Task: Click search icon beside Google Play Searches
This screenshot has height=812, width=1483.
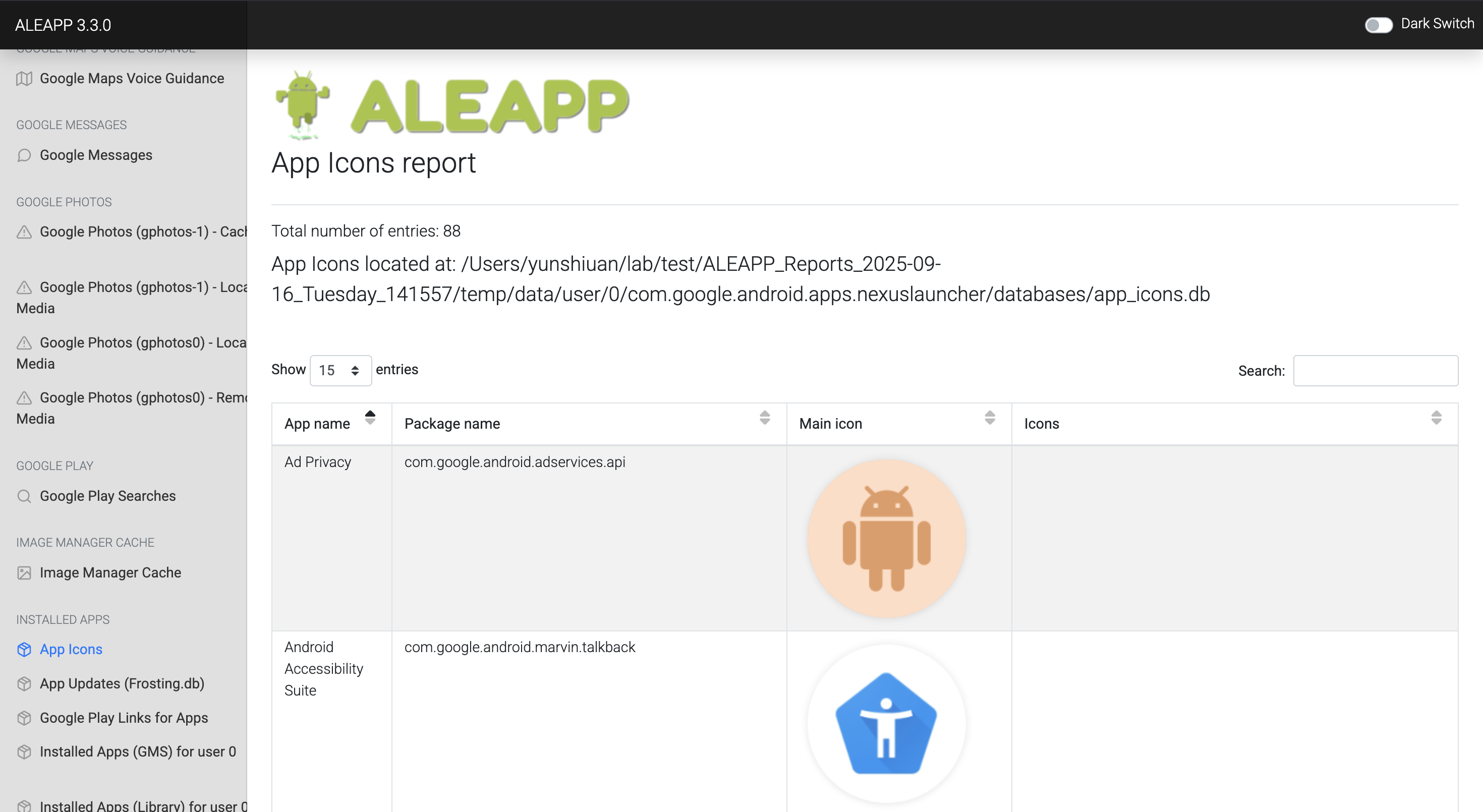Action: 24,496
